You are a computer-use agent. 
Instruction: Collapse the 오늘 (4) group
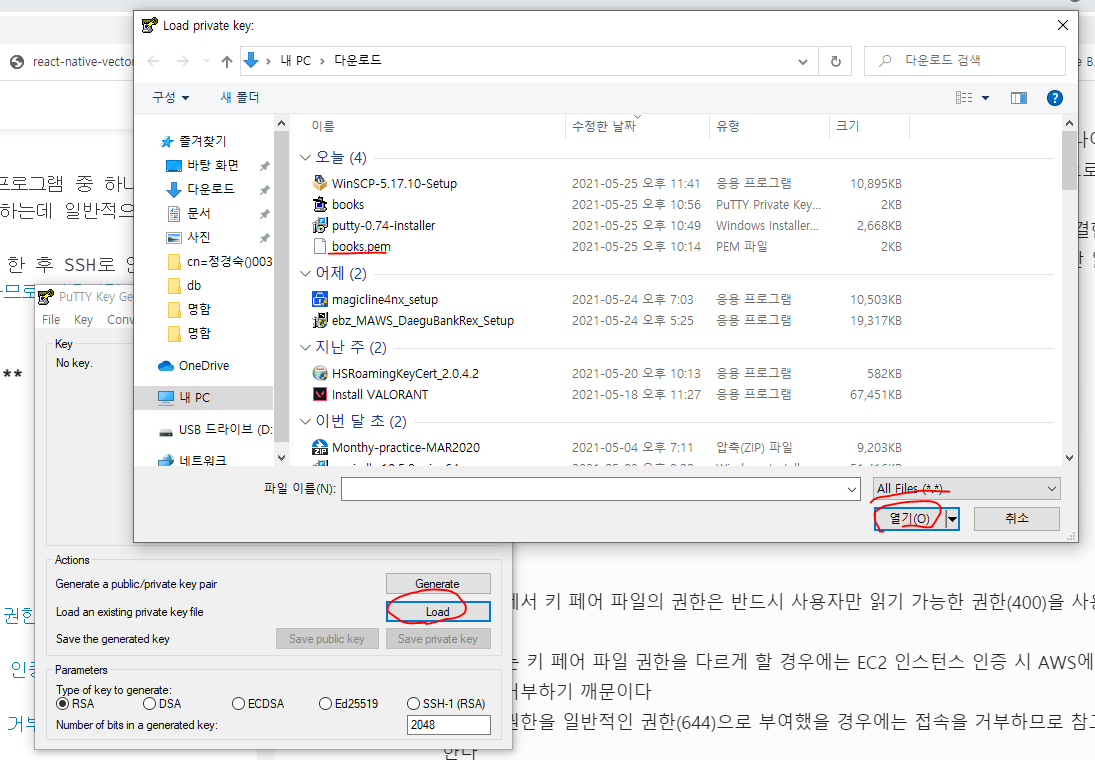(x=305, y=157)
